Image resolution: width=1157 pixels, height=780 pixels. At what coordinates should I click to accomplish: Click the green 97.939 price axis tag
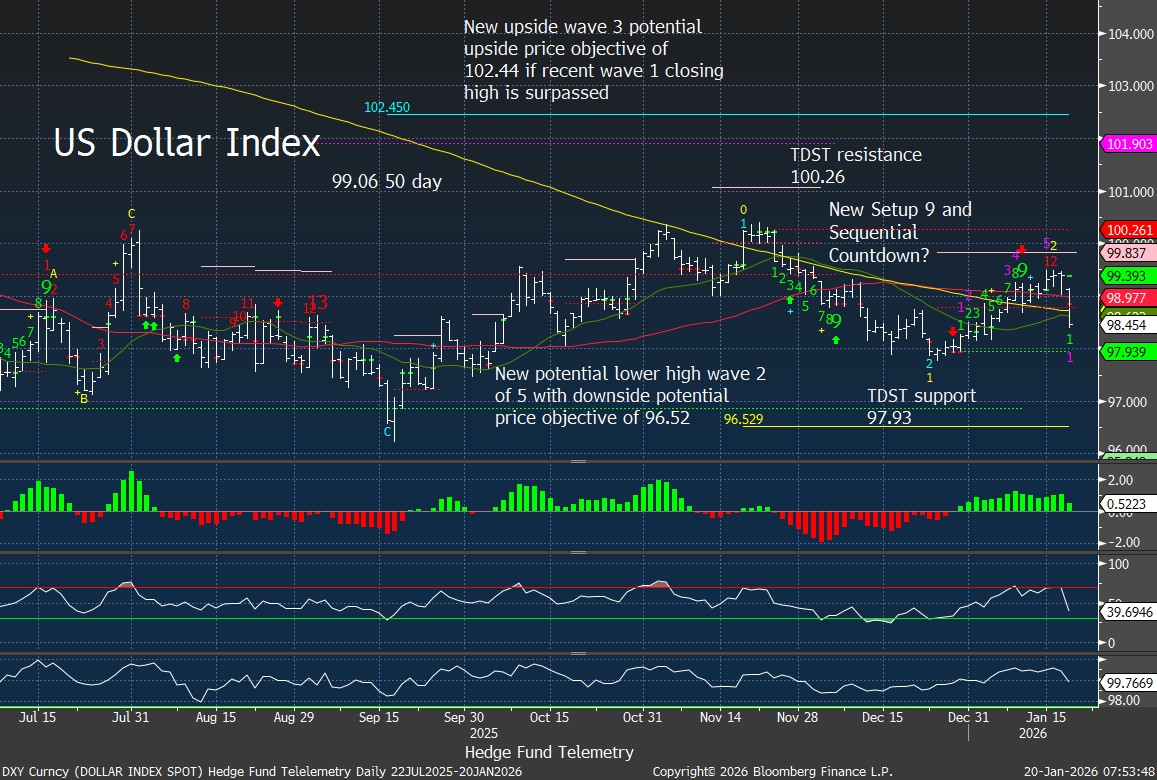pyautogui.click(x=1128, y=351)
